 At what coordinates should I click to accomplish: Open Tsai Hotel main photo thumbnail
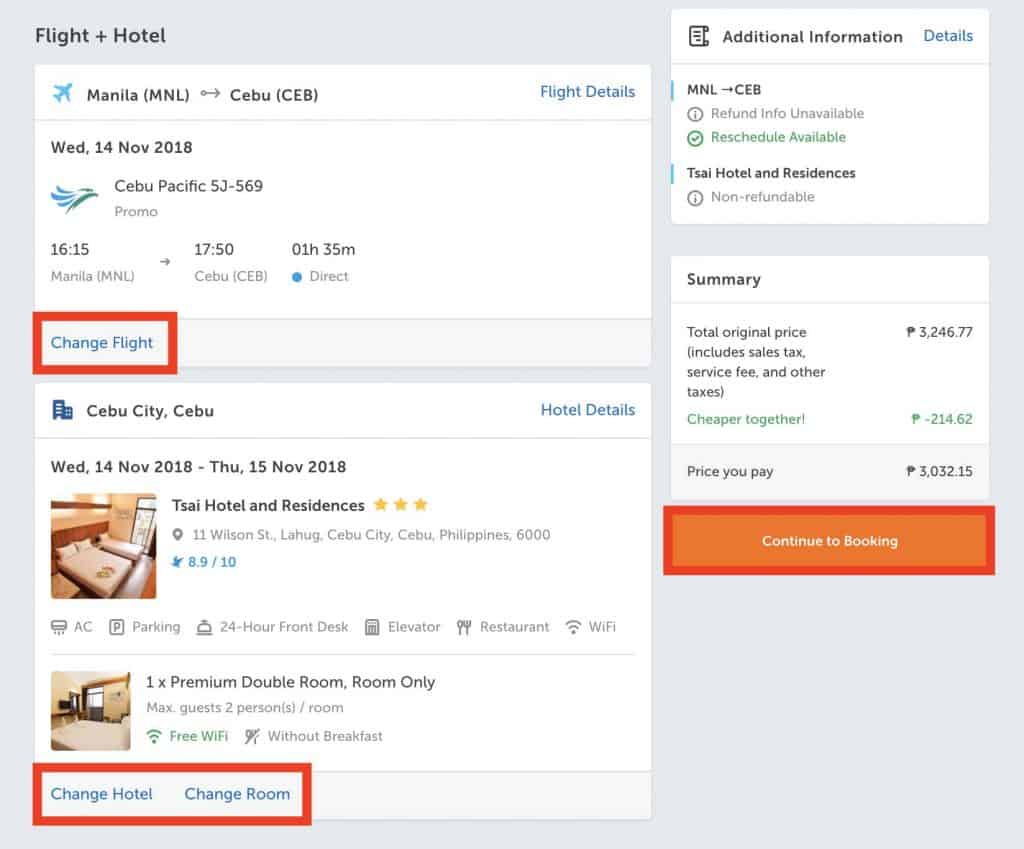coord(104,546)
